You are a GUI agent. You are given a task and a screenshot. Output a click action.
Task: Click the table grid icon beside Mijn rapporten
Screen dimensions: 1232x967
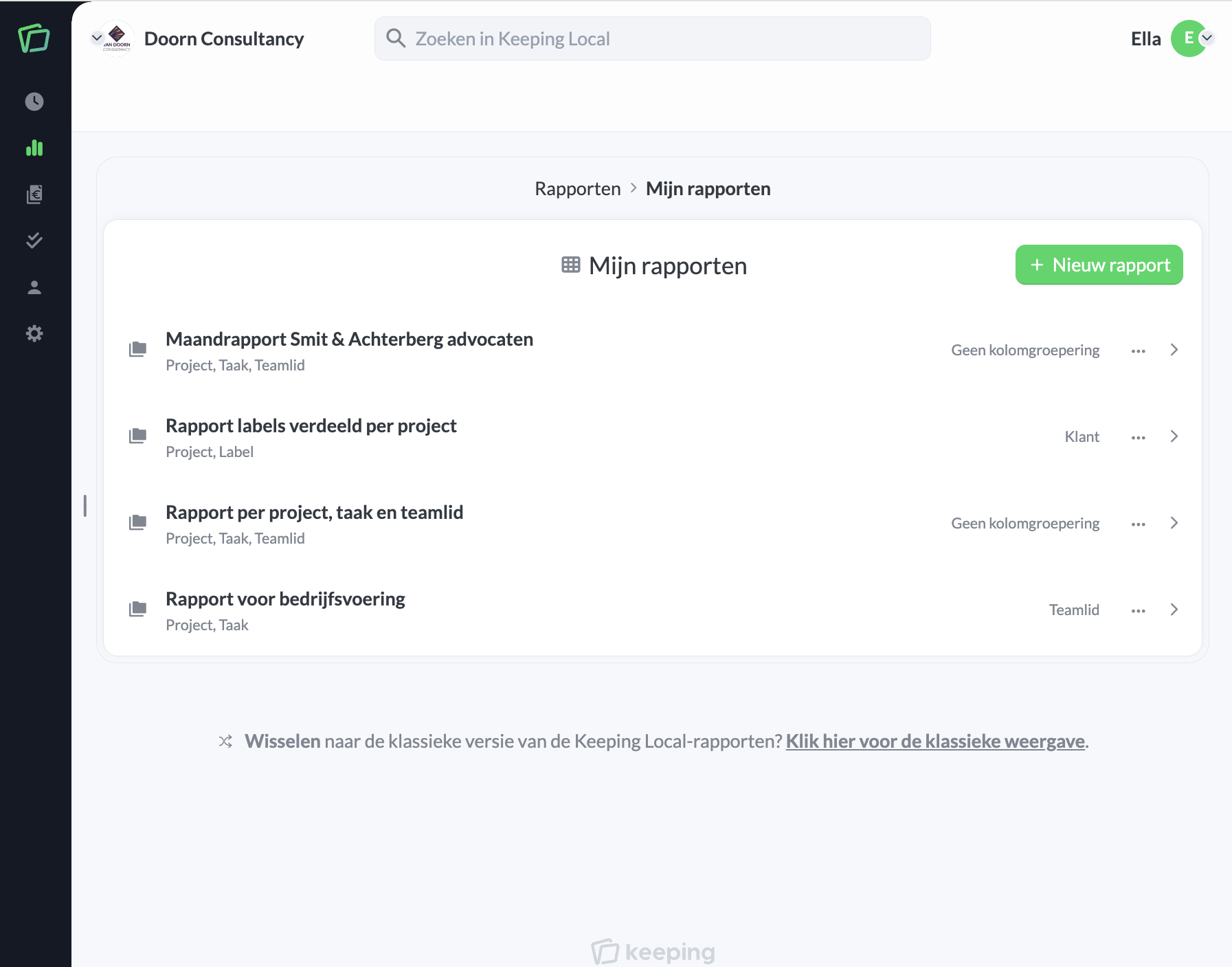point(571,265)
